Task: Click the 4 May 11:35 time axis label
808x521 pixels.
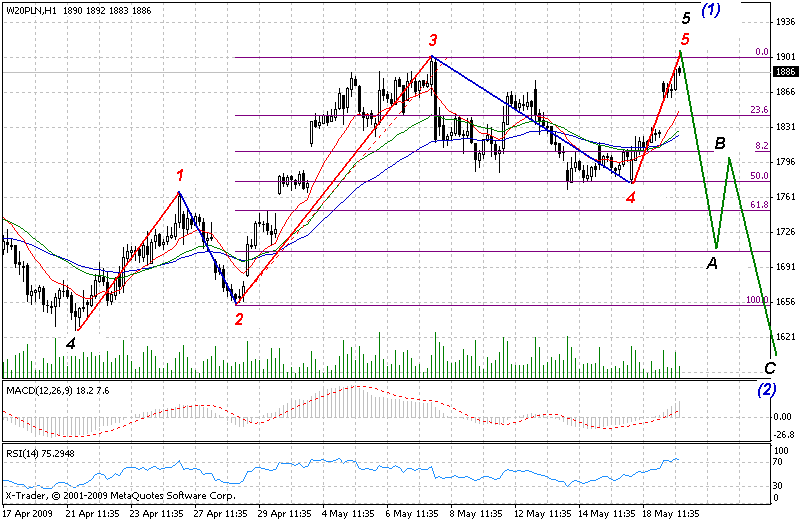Action: pos(348,514)
